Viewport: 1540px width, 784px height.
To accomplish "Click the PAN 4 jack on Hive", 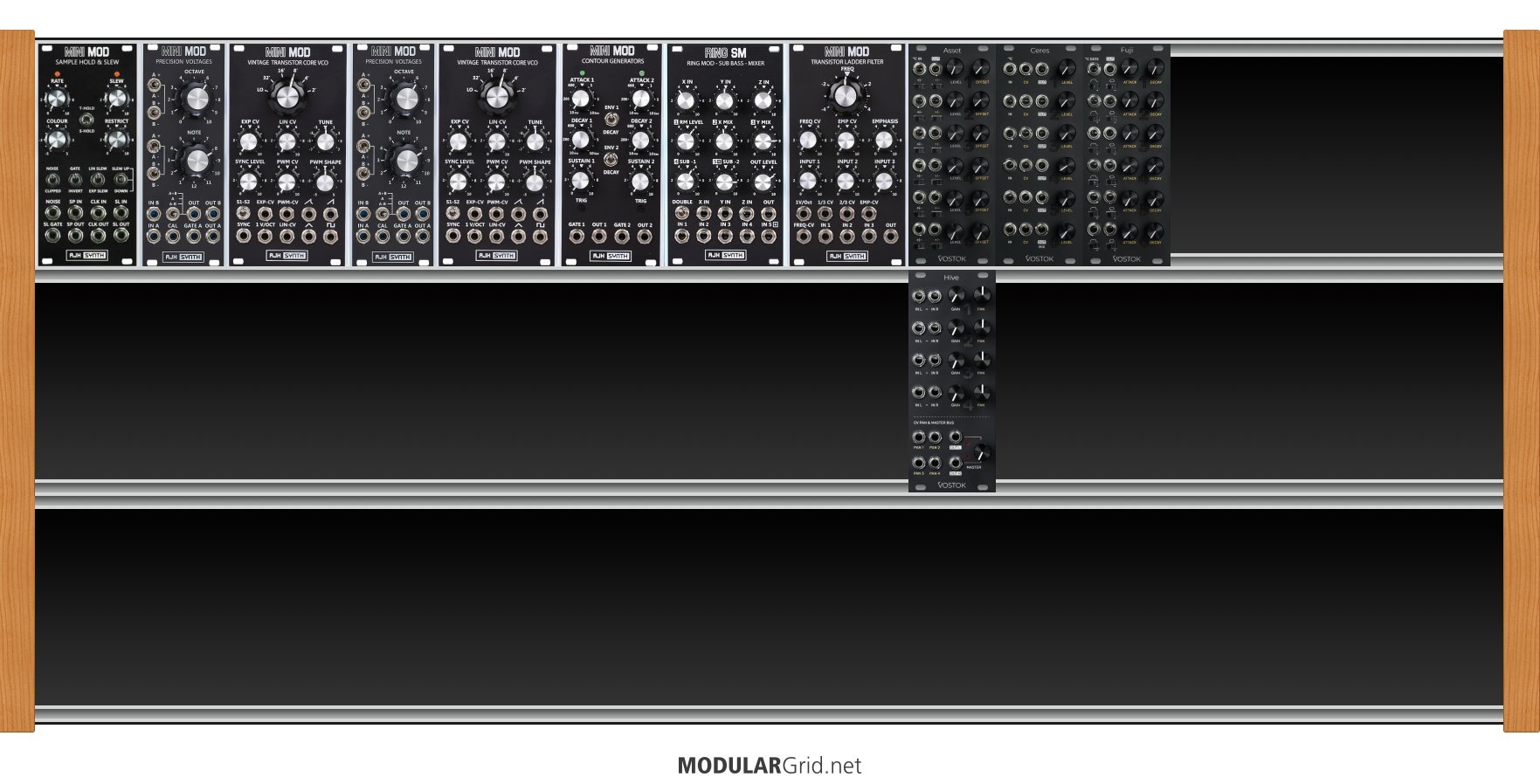I will [935, 462].
